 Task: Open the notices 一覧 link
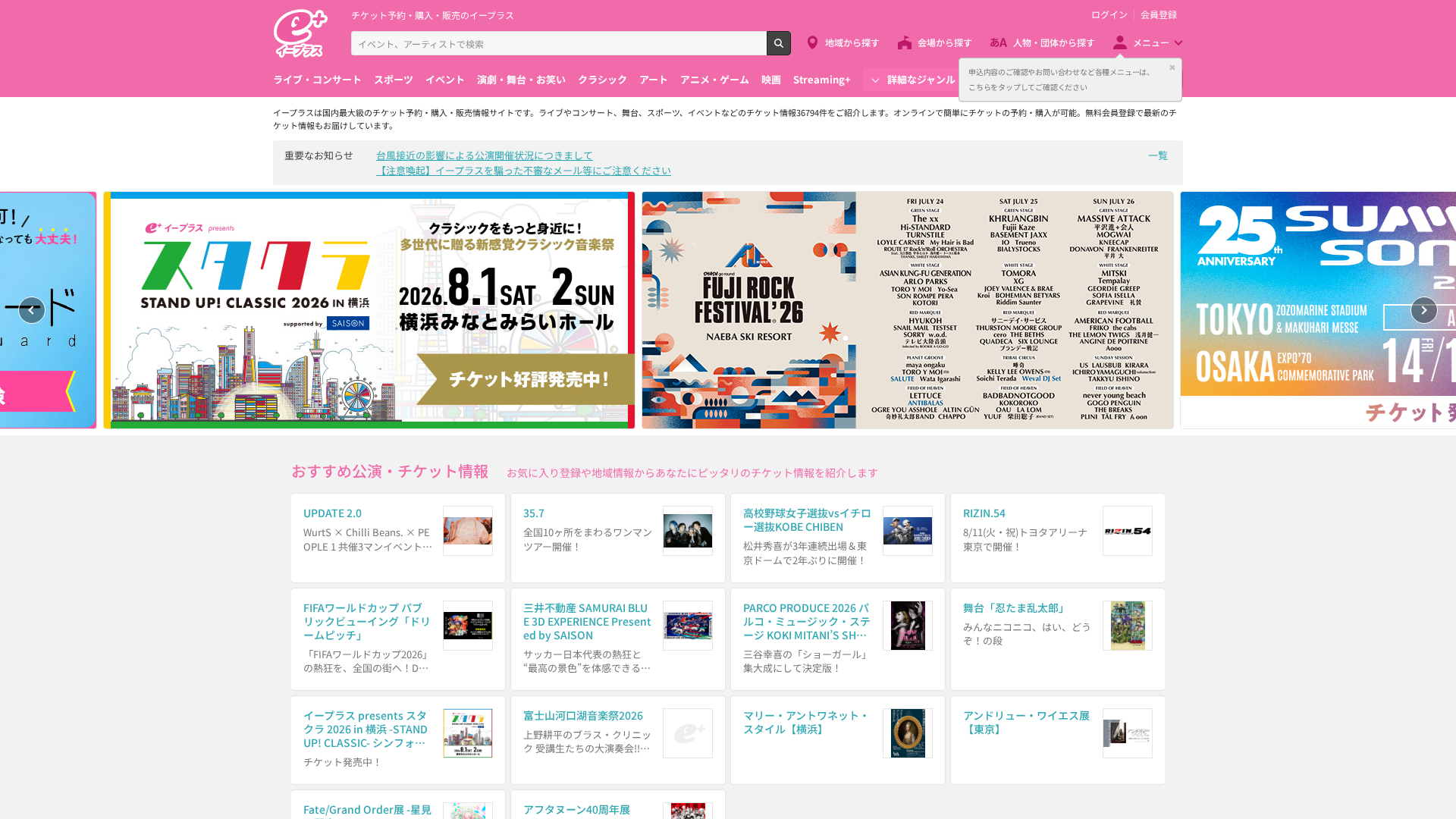[1157, 155]
